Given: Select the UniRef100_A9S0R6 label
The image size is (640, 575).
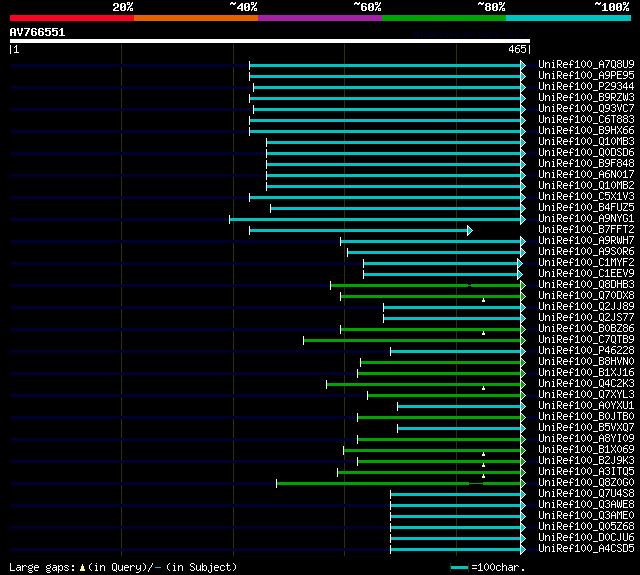Looking at the screenshot, I should pyautogui.click(x=586, y=252).
